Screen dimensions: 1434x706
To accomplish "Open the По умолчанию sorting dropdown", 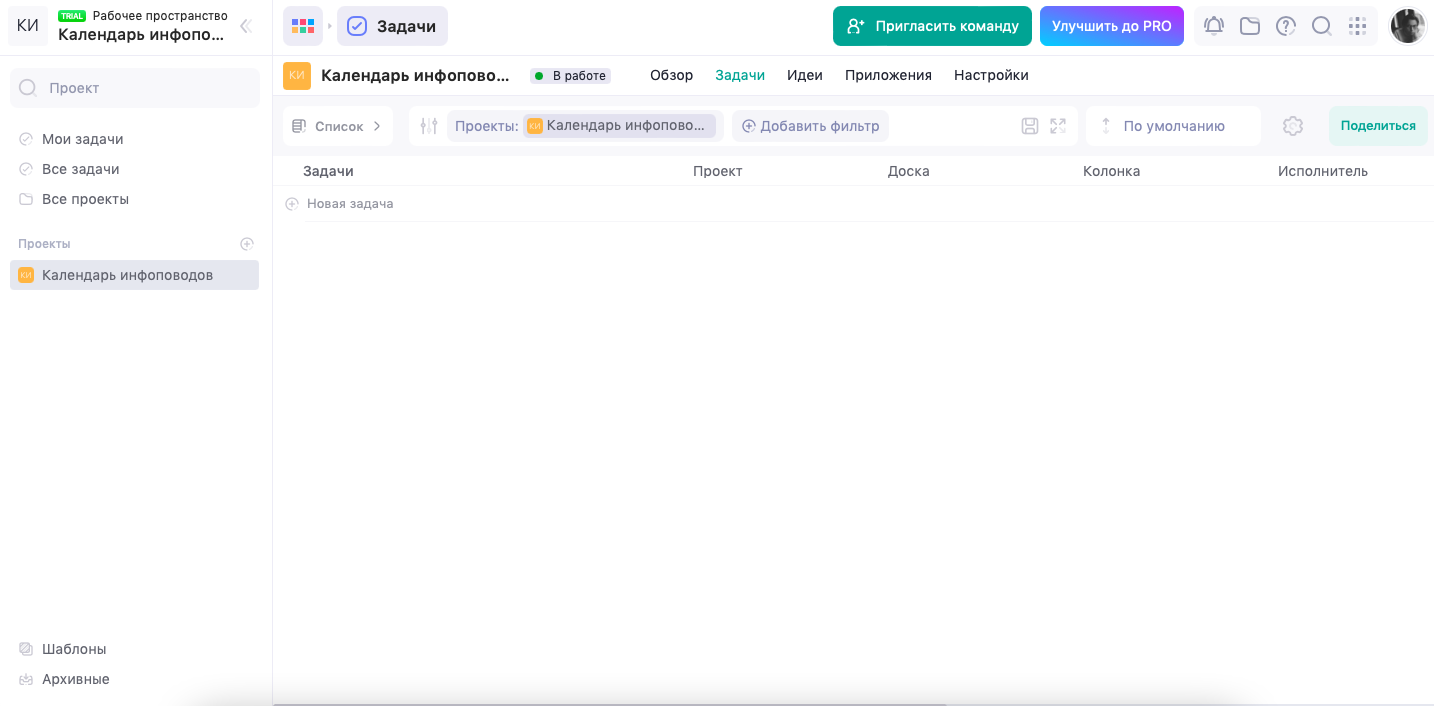I will click(x=1173, y=126).
